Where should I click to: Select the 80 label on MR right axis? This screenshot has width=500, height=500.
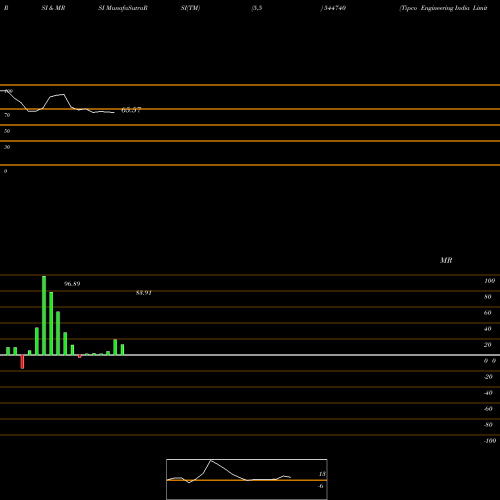[488, 297]
